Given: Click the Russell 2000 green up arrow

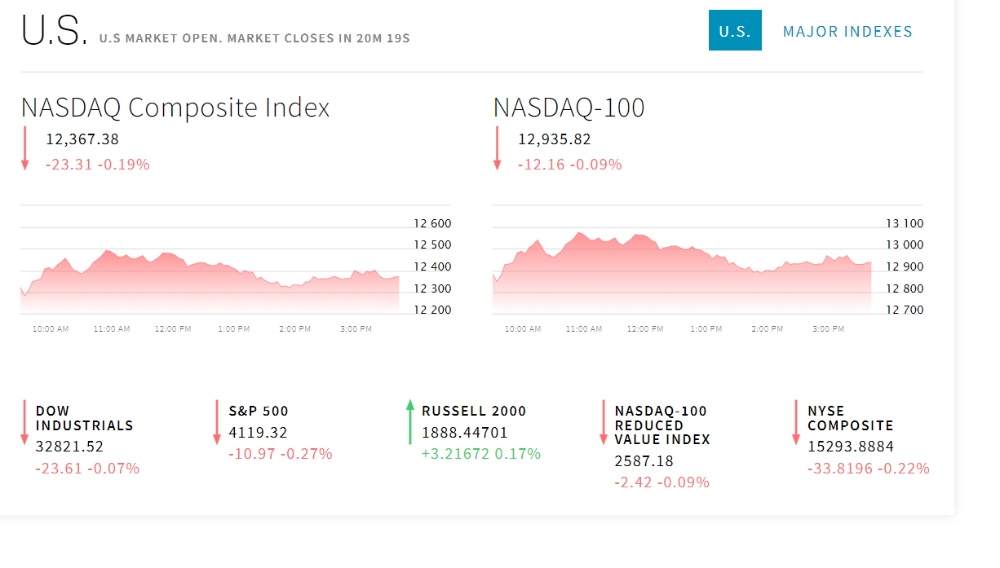Looking at the screenshot, I should pyautogui.click(x=410, y=422).
